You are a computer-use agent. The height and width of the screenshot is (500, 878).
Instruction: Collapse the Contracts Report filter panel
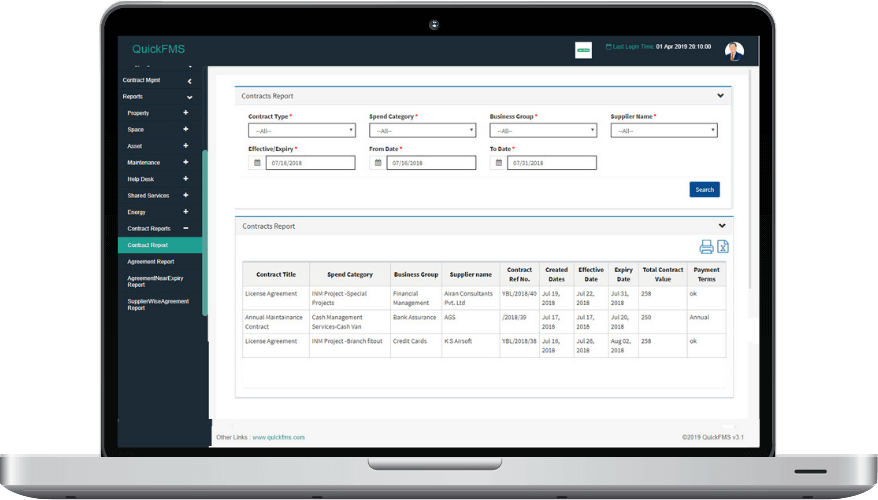(720, 96)
